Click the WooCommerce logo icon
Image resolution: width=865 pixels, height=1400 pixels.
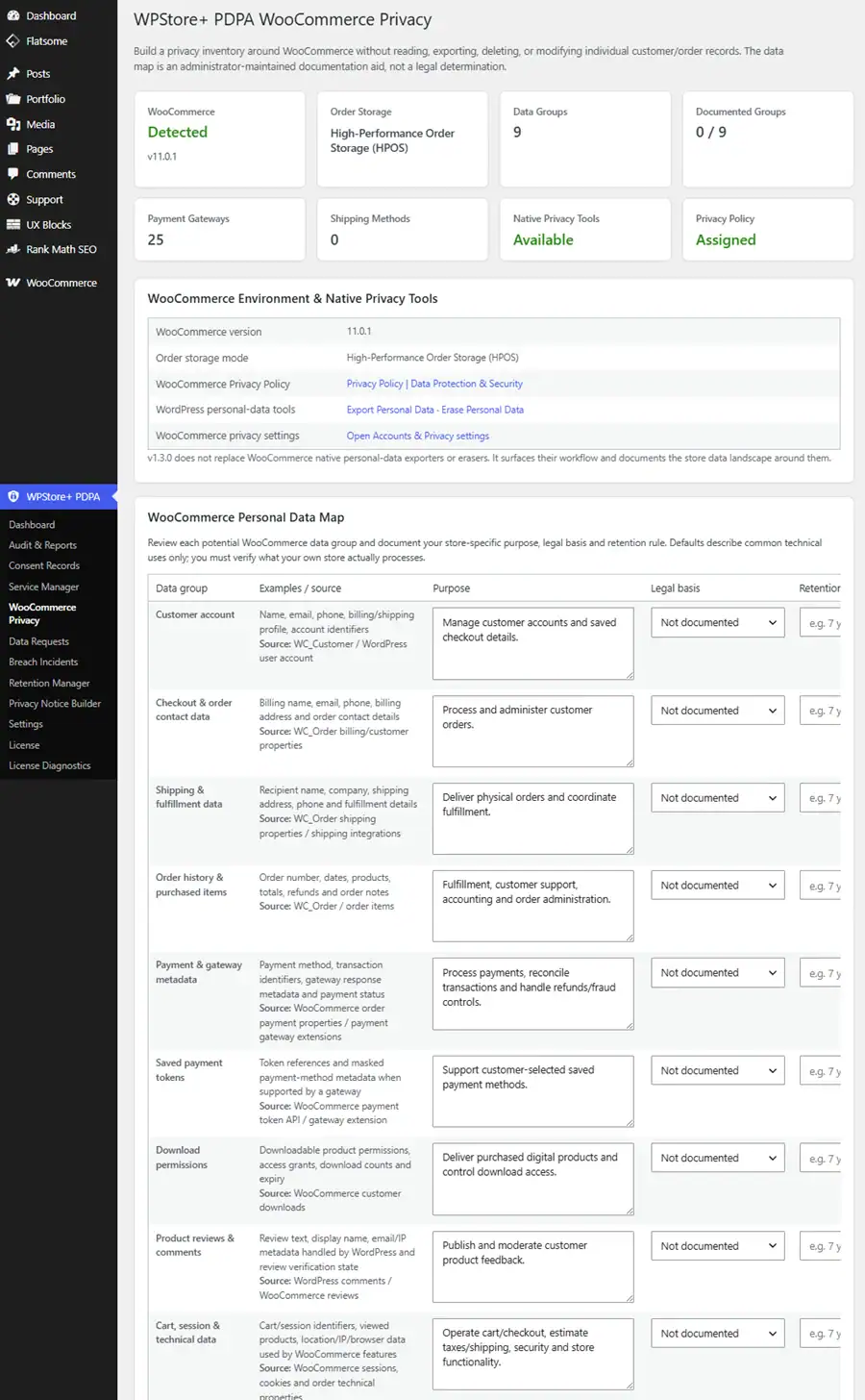[x=13, y=283]
